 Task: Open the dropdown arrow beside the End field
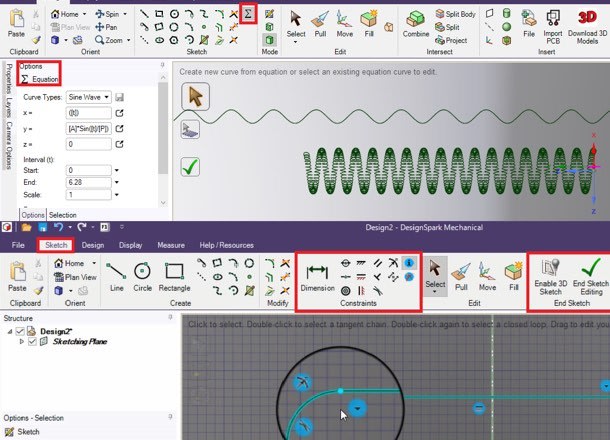click(x=116, y=182)
